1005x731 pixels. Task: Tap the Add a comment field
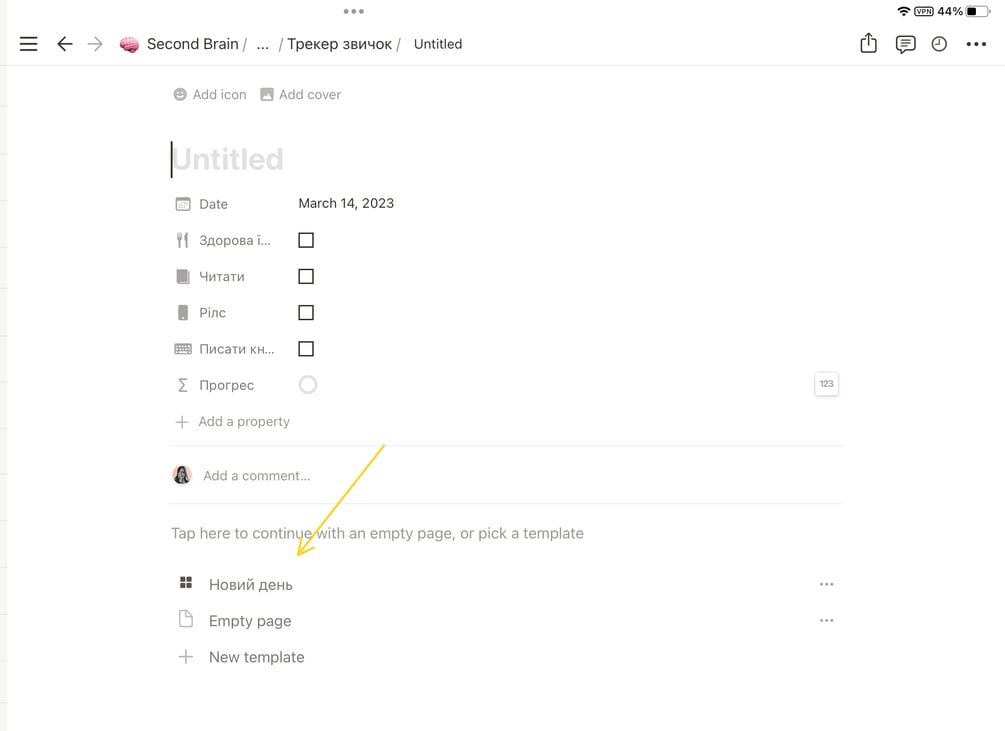(256, 476)
